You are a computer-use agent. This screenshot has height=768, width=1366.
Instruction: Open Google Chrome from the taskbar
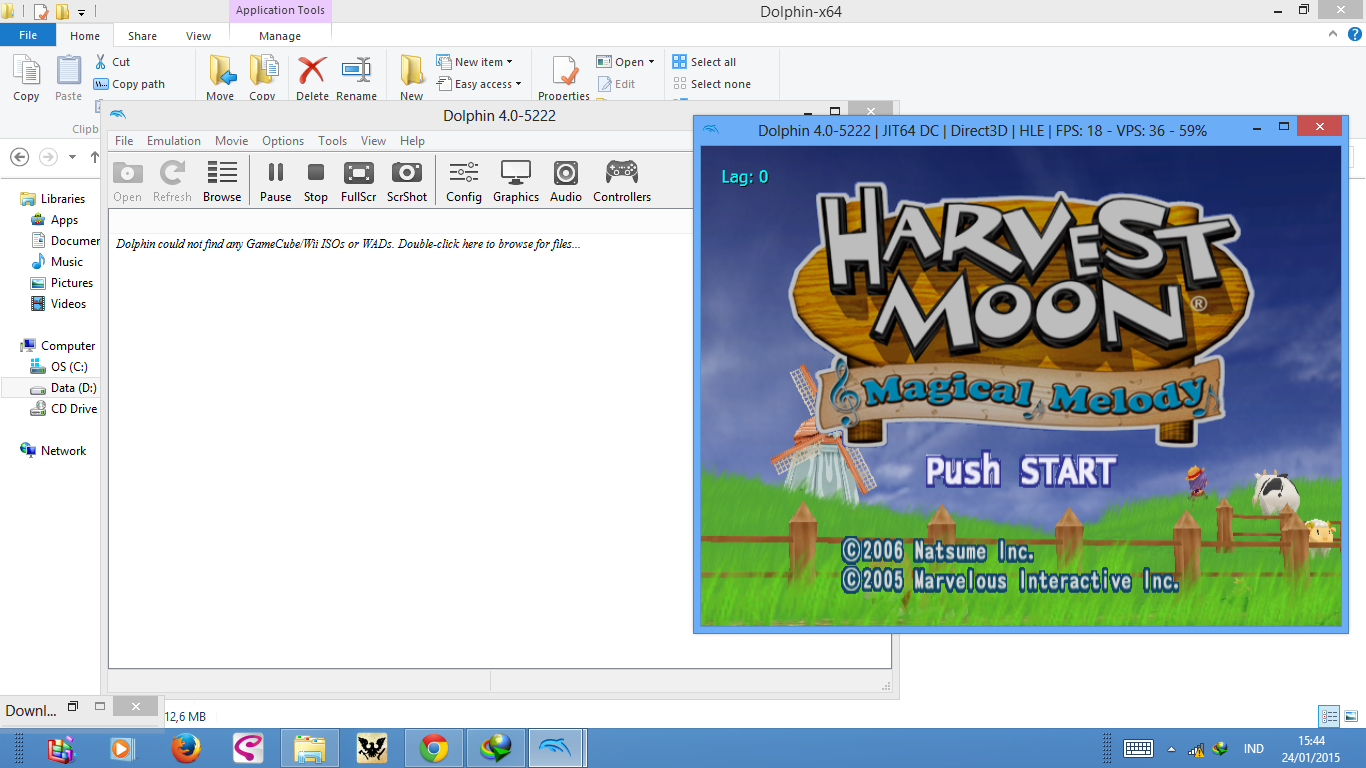[x=433, y=748]
